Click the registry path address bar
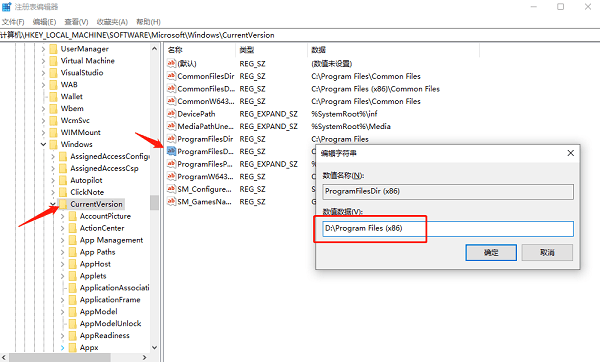 300,35
